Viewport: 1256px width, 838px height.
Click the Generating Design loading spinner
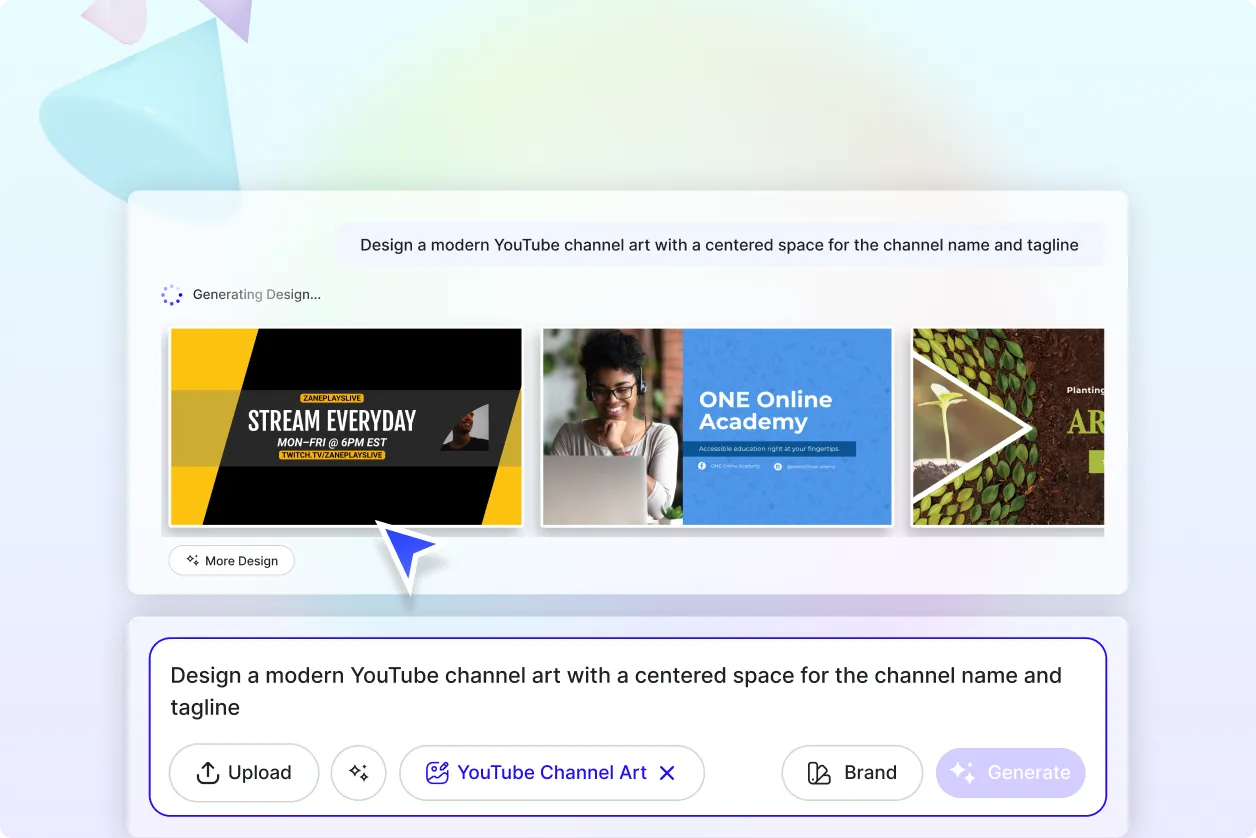click(x=172, y=294)
